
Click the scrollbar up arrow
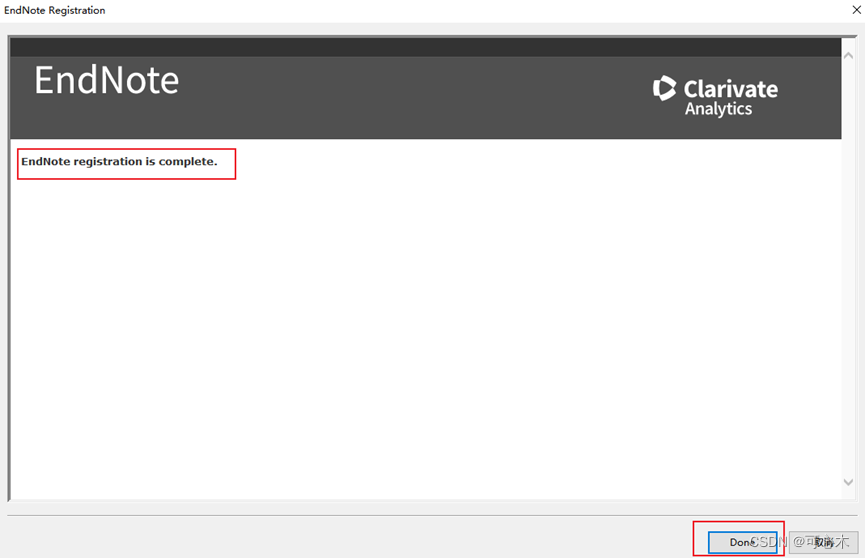pos(848,56)
